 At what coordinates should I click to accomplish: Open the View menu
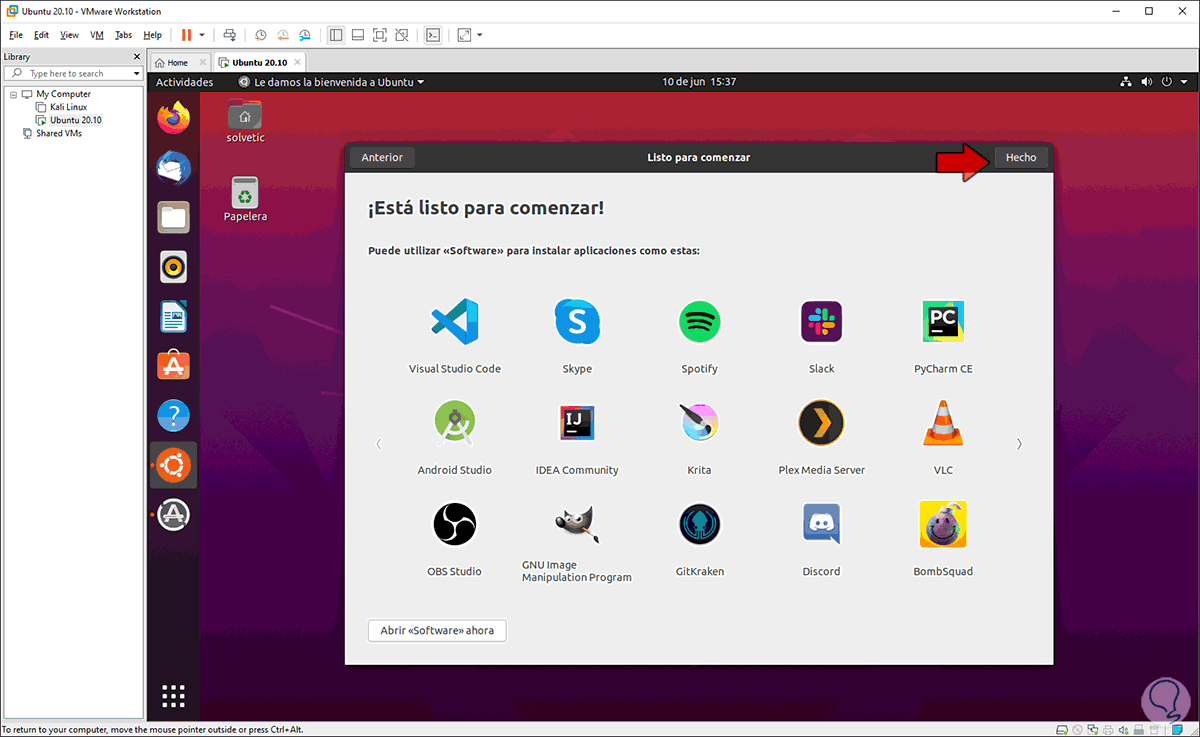(x=69, y=34)
